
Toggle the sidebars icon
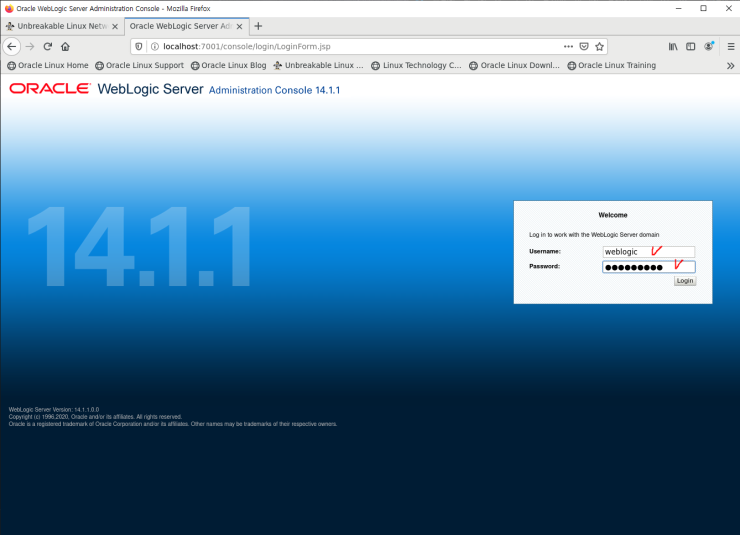[690, 46]
